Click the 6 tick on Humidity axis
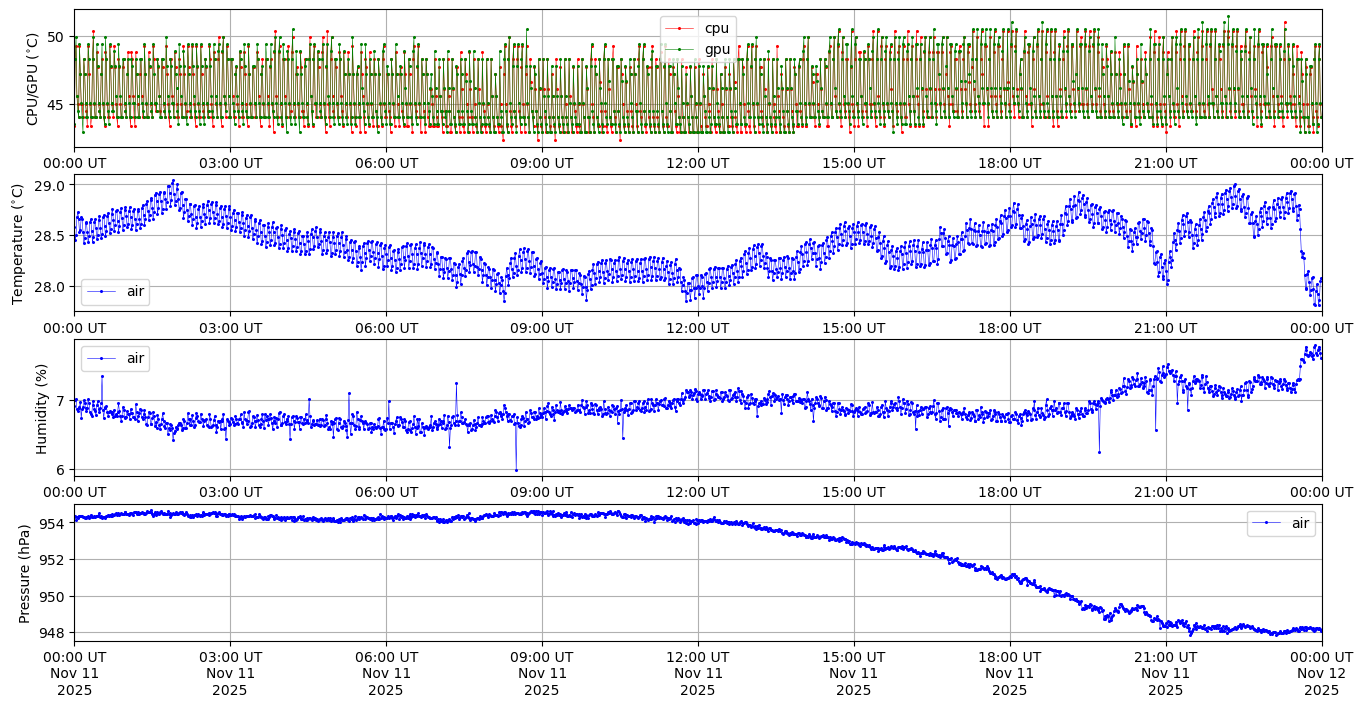Screen dimensions: 1363x707 coord(60,470)
